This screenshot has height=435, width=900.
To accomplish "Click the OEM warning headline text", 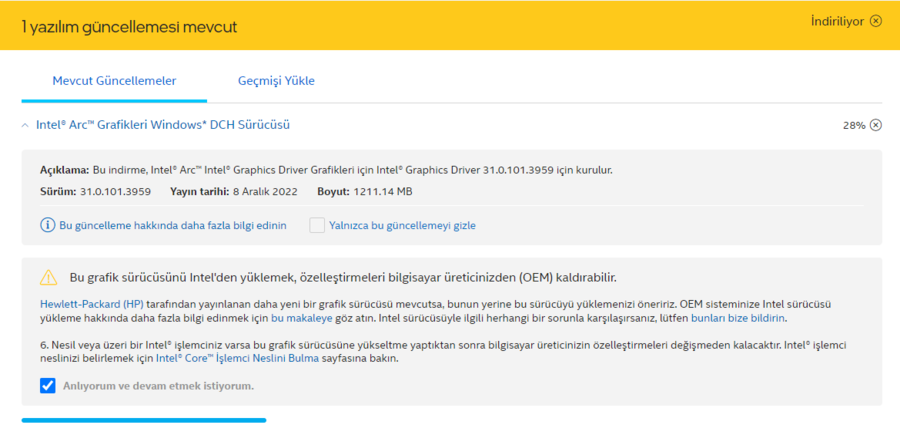I will click(x=343, y=278).
